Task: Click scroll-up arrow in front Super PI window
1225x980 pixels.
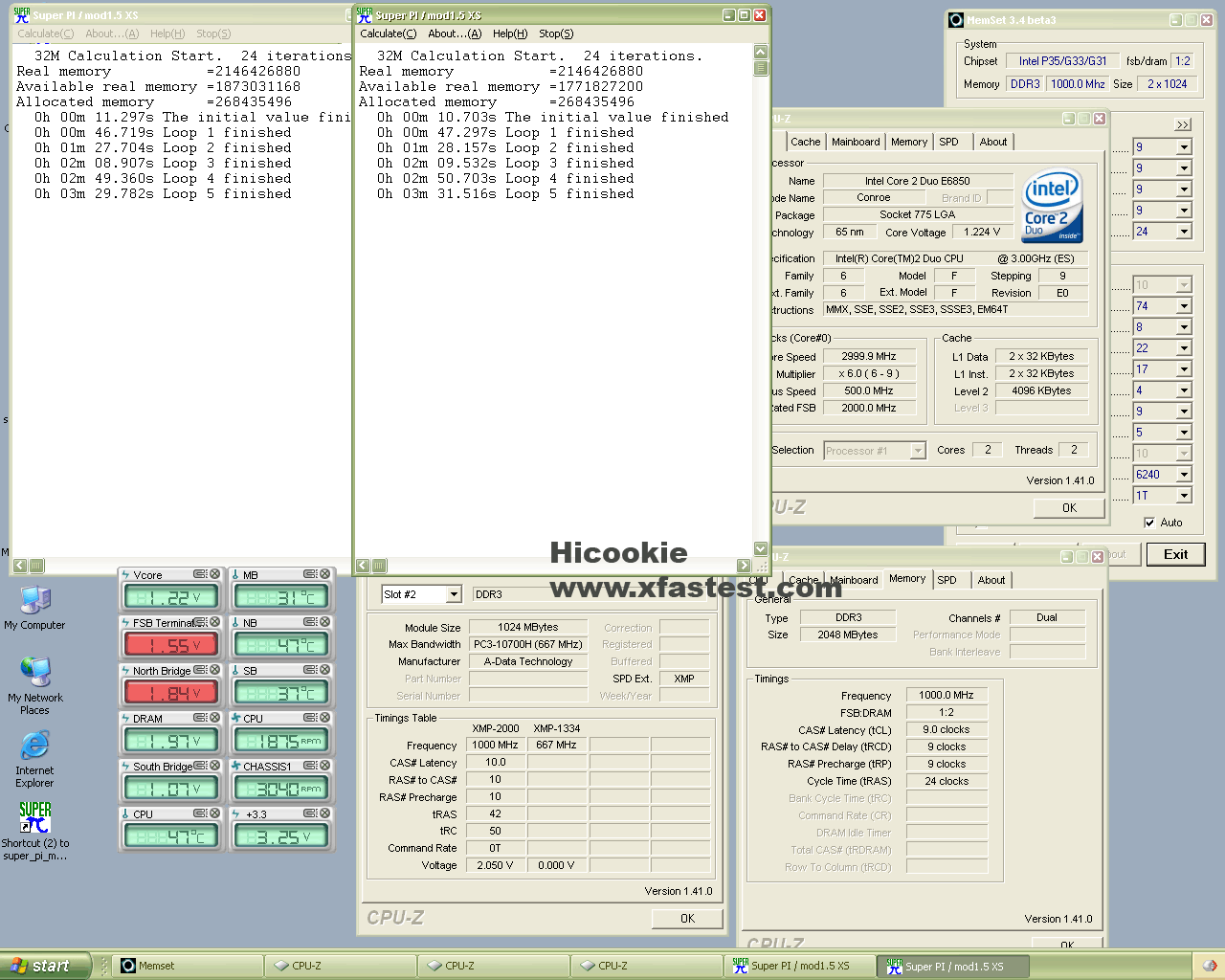Action: (x=761, y=53)
